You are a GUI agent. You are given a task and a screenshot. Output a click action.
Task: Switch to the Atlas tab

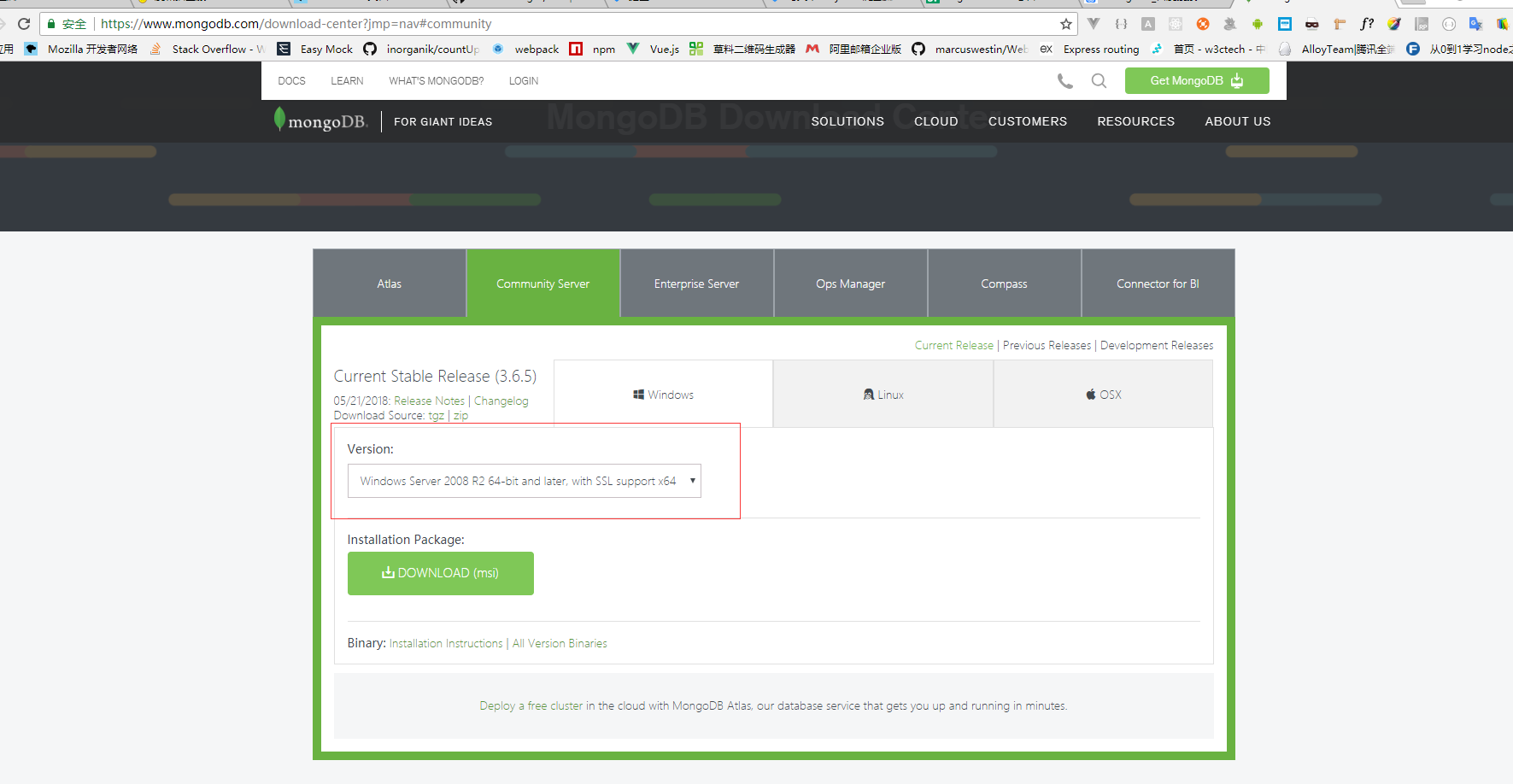tap(390, 284)
